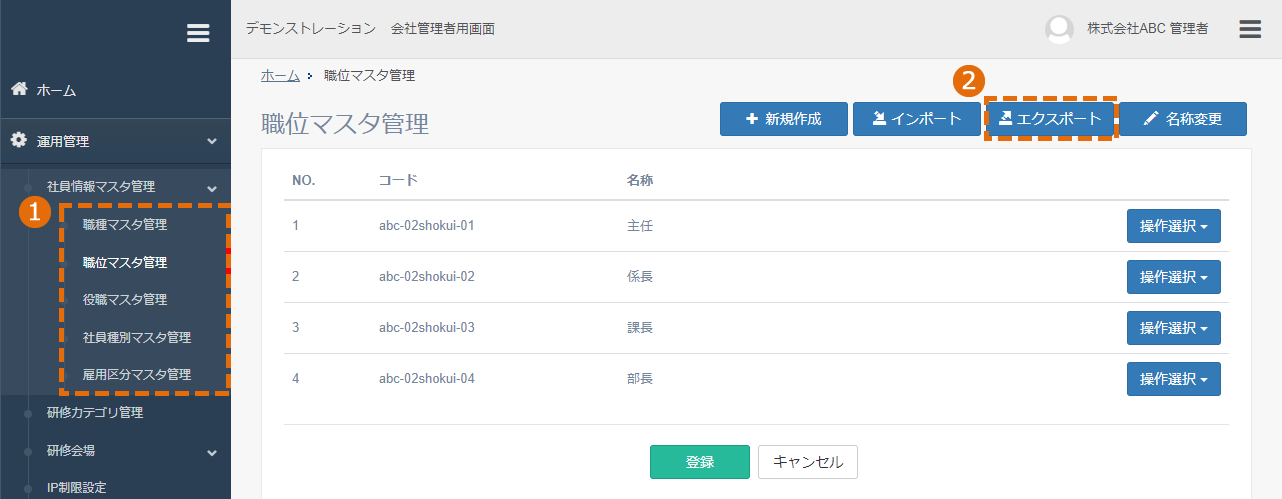Select 職位マスタ管理 sidebar item

pos(125,262)
